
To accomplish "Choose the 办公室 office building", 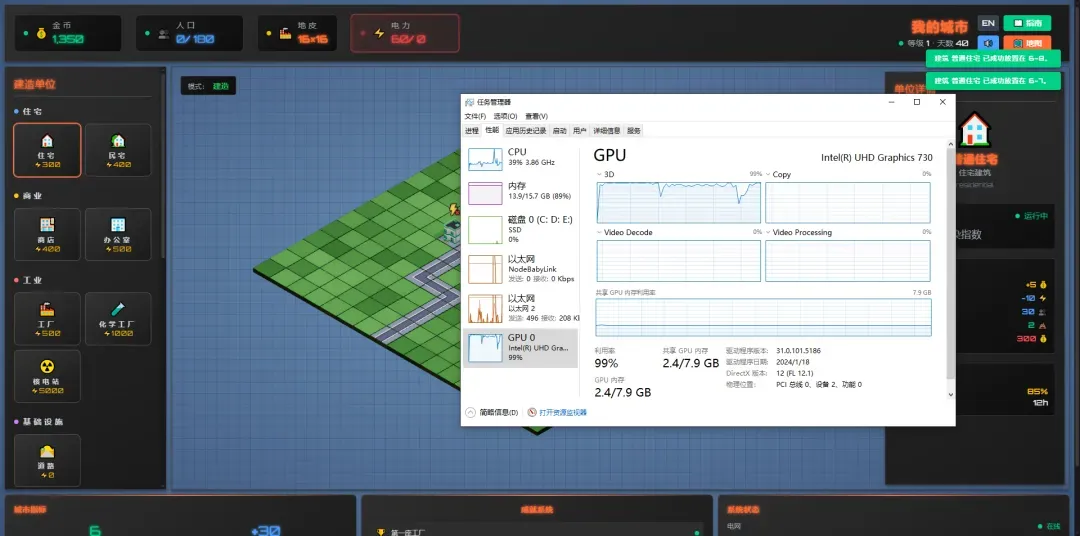I will [x=118, y=233].
